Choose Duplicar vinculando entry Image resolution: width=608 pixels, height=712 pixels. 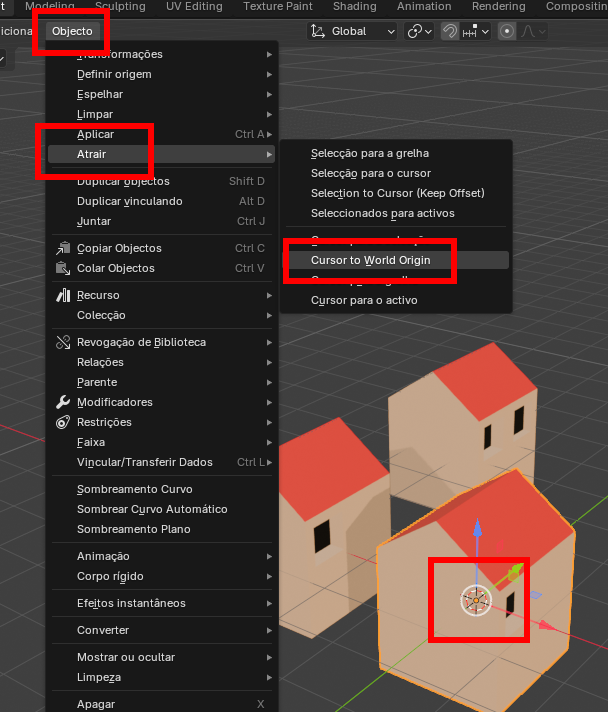point(161,201)
